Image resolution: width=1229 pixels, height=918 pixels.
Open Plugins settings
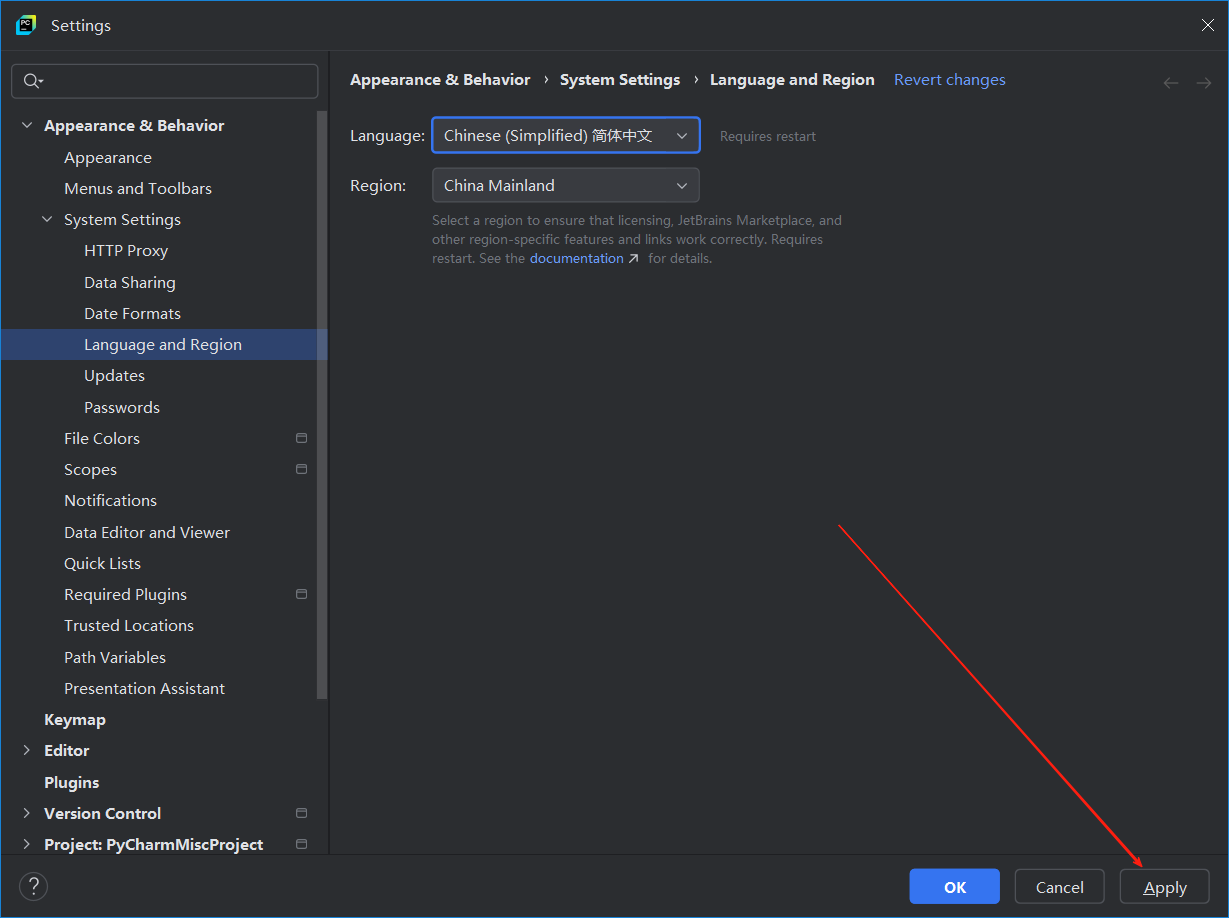pos(72,782)
